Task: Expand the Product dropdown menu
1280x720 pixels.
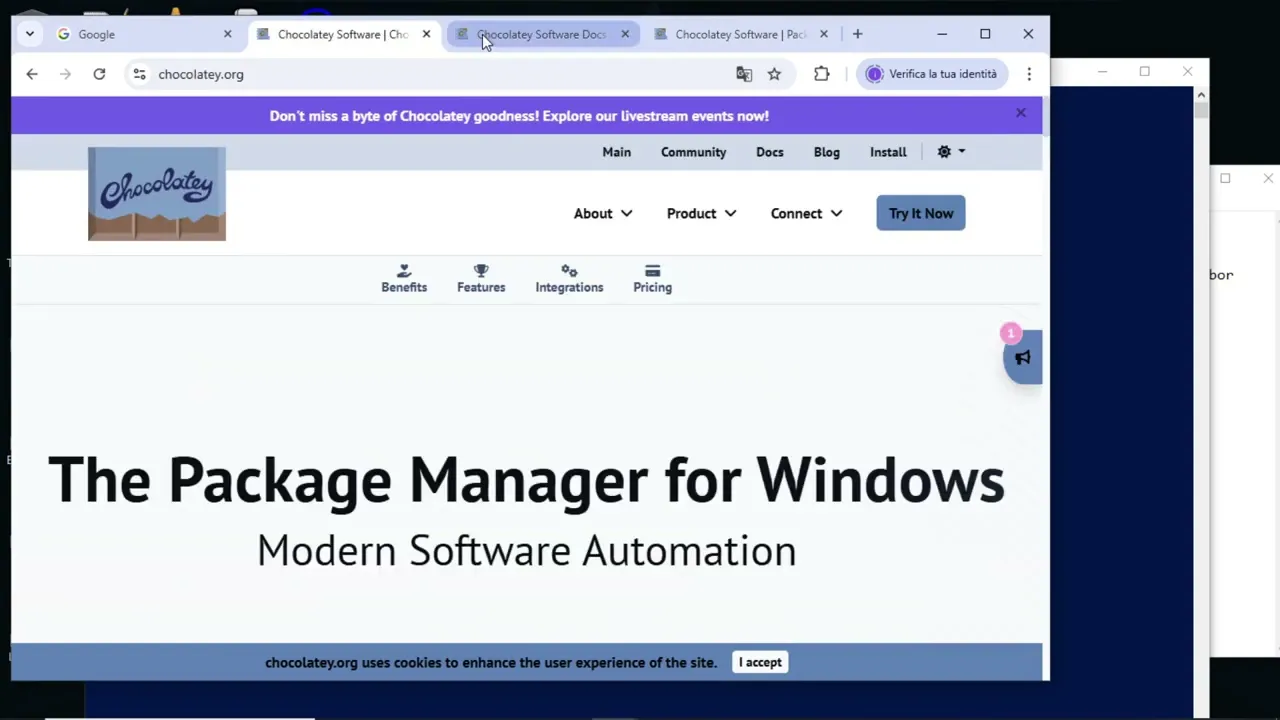Action: coord(701,213)
